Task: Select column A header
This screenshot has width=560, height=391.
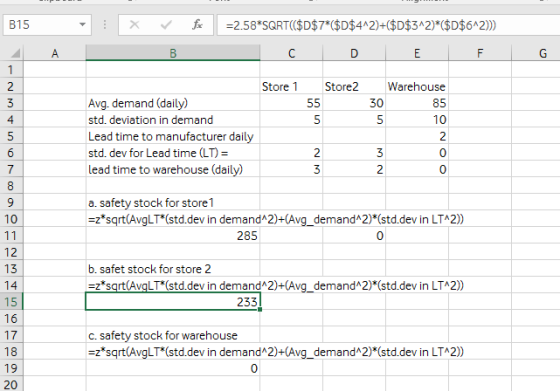Action: [55, 54]
